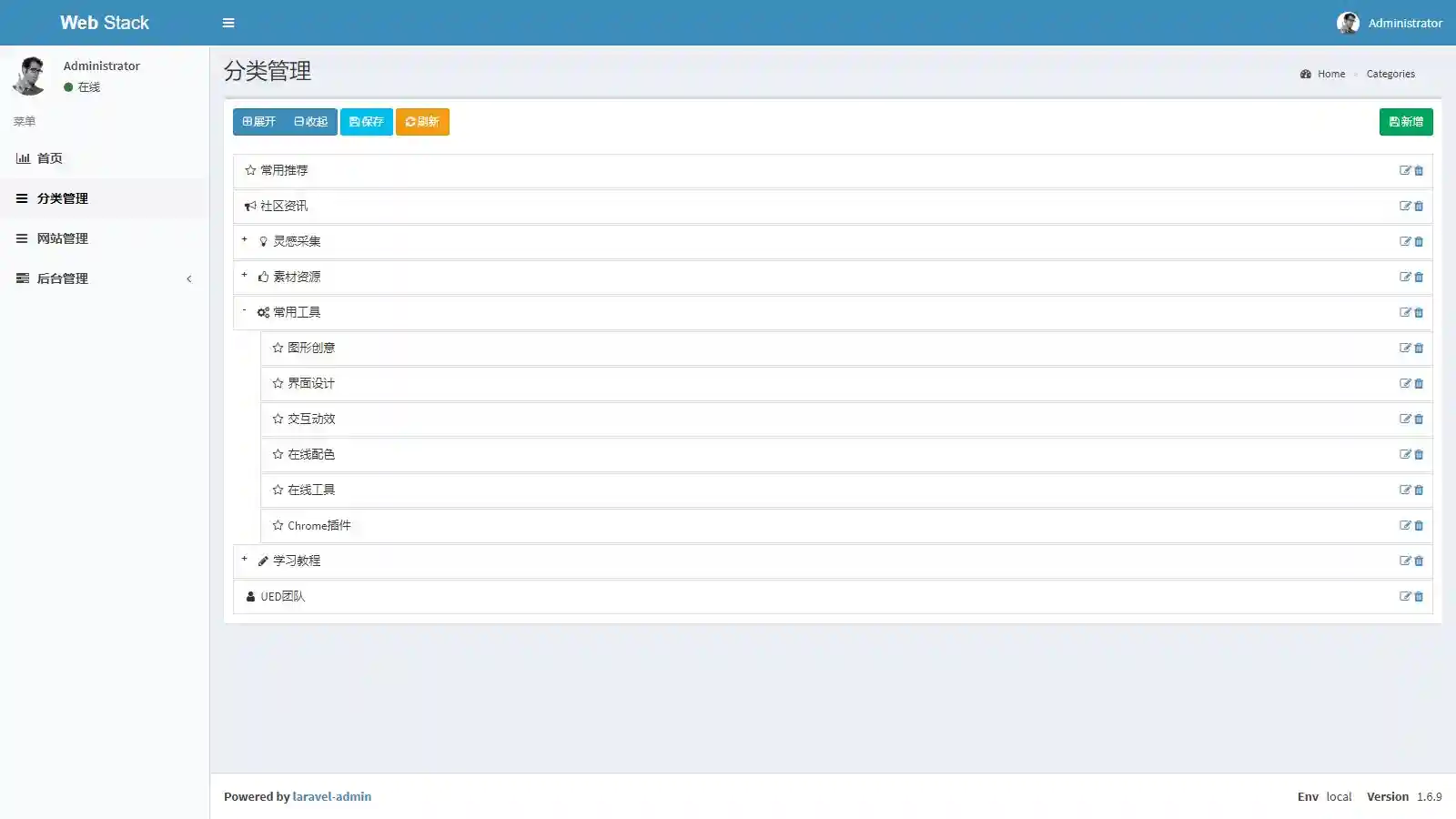The width and height of the screenshot is (1456, 819).
Task: Edit the 在线工具 subcategory
Action: 1405,490
